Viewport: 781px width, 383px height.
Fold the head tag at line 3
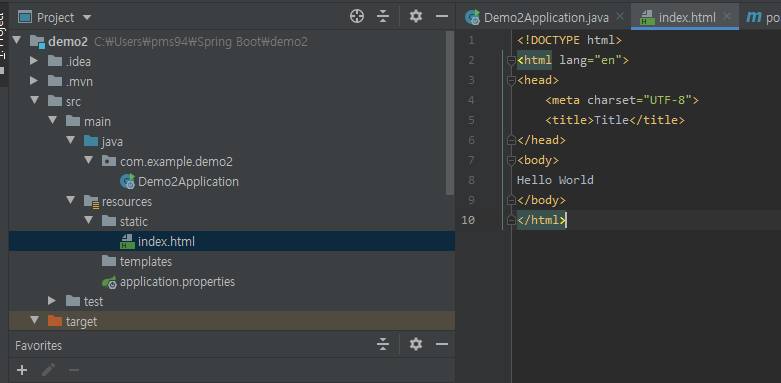511,81
